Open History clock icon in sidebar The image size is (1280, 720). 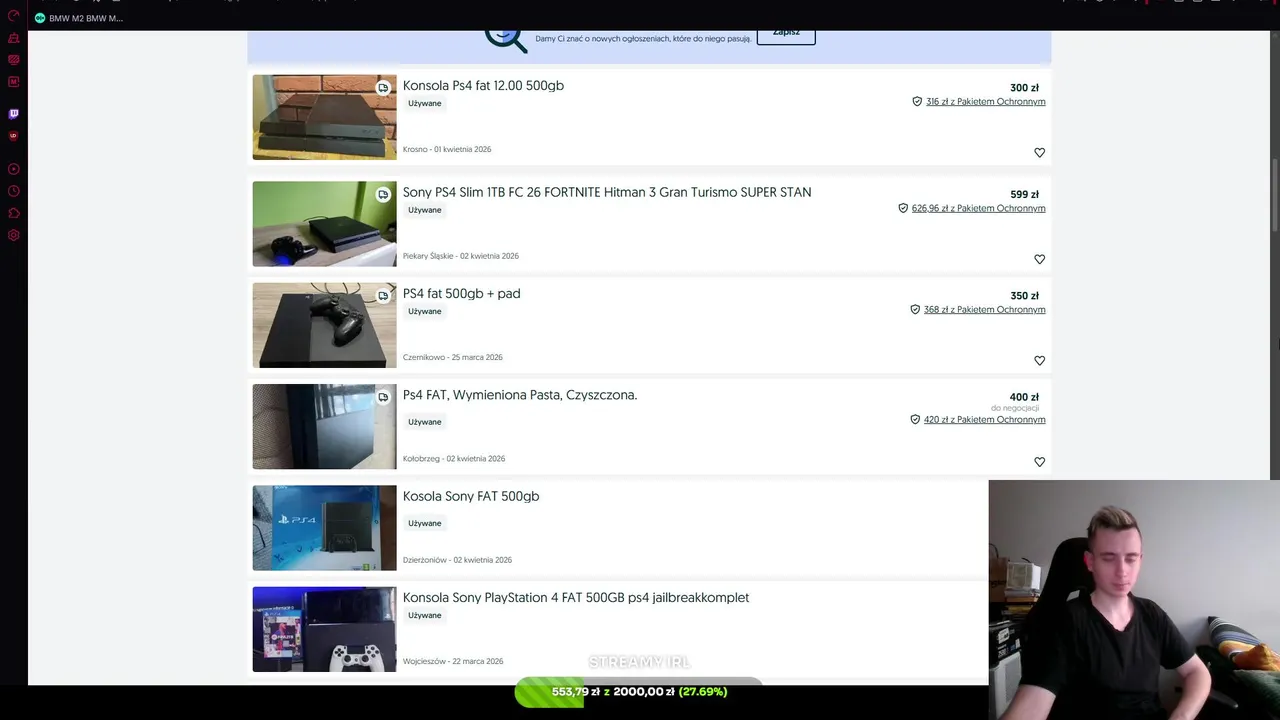point(14,191)
